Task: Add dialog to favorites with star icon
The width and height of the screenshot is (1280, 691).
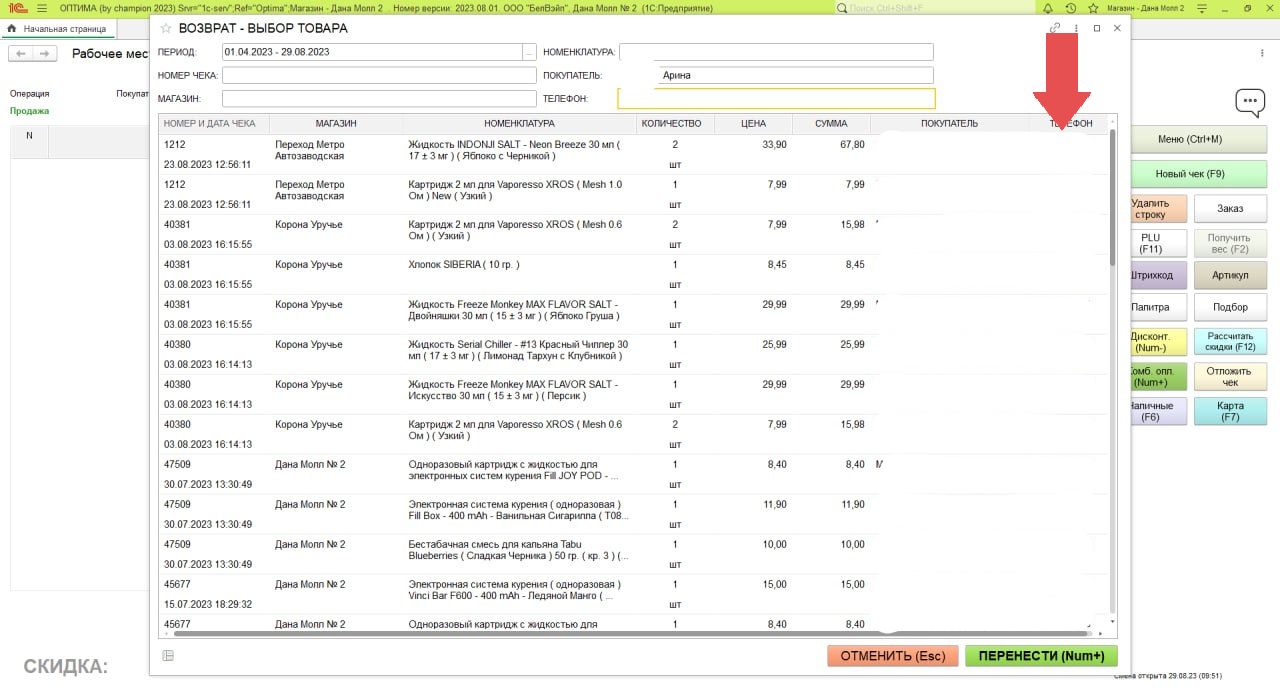Action: point(166,28)
